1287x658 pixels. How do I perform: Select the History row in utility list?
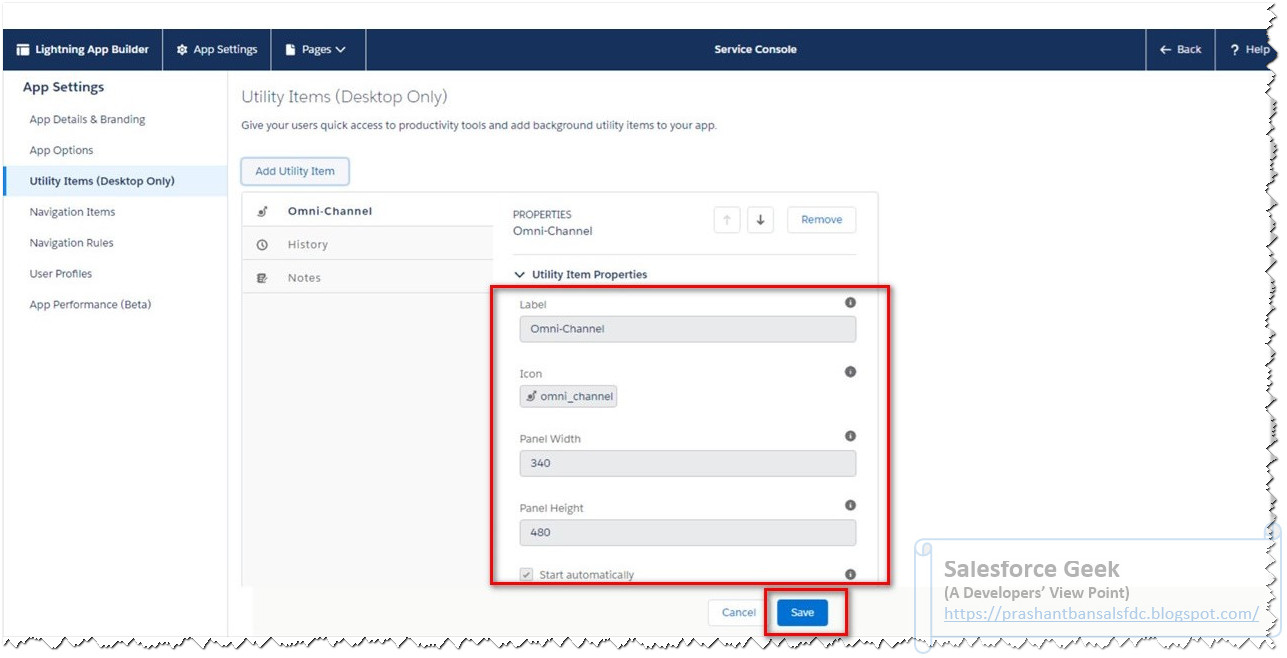point(368,244)
